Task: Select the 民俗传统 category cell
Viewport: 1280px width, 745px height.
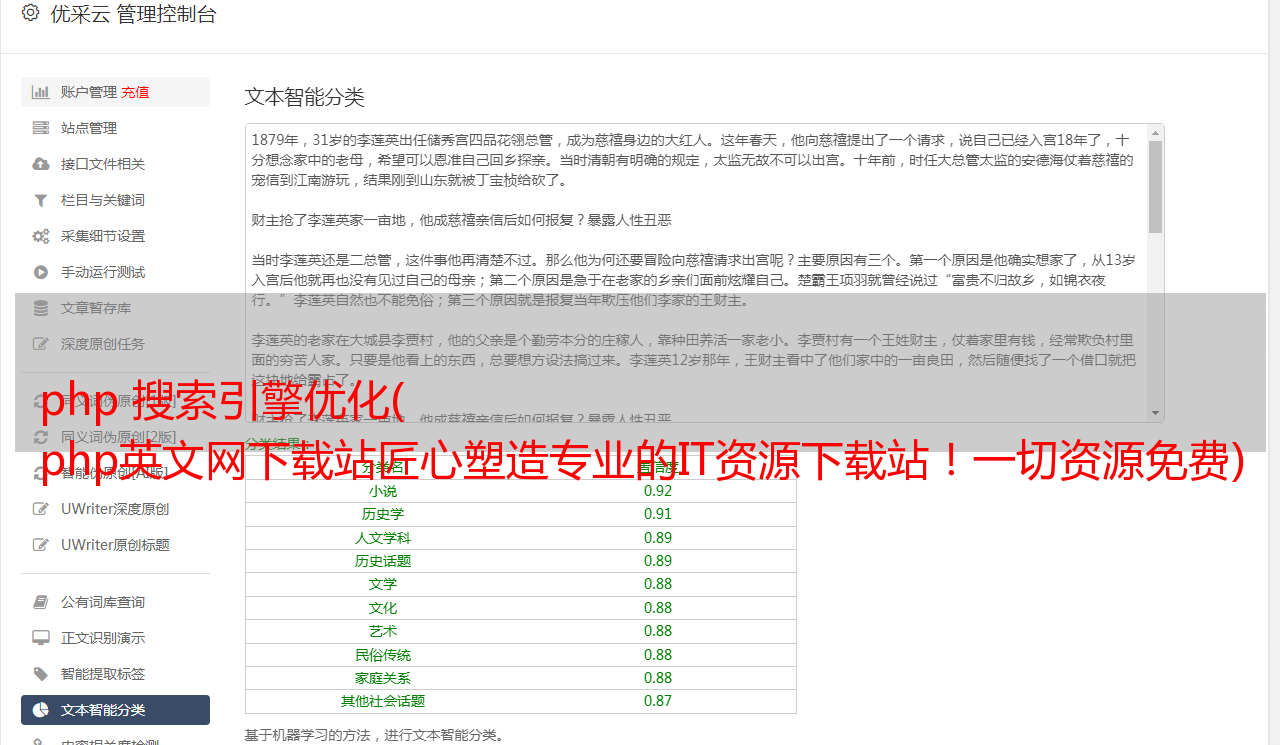Action: tap(383, 655)
